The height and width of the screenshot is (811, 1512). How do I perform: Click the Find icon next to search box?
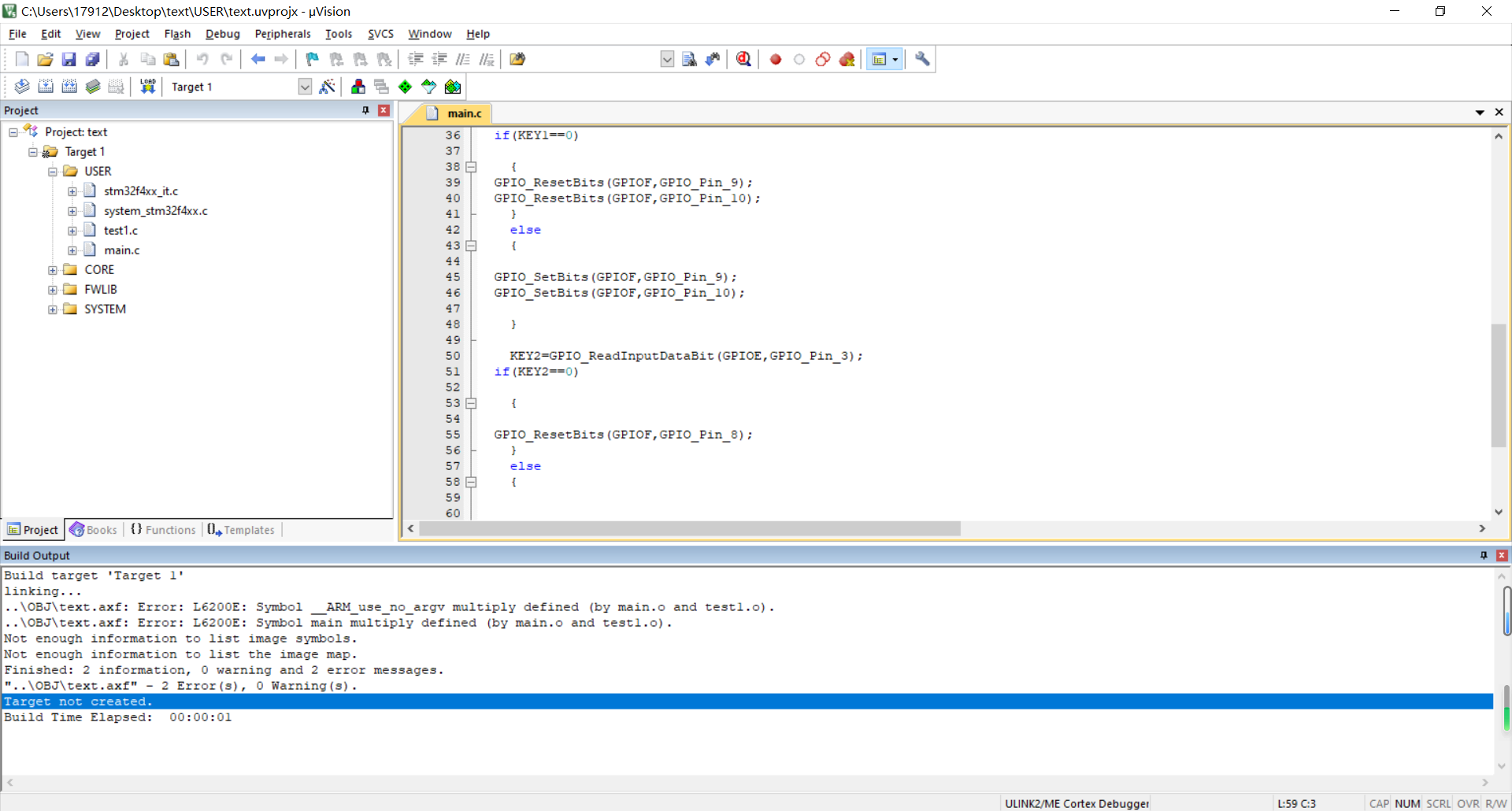click(x=689, y=59)
